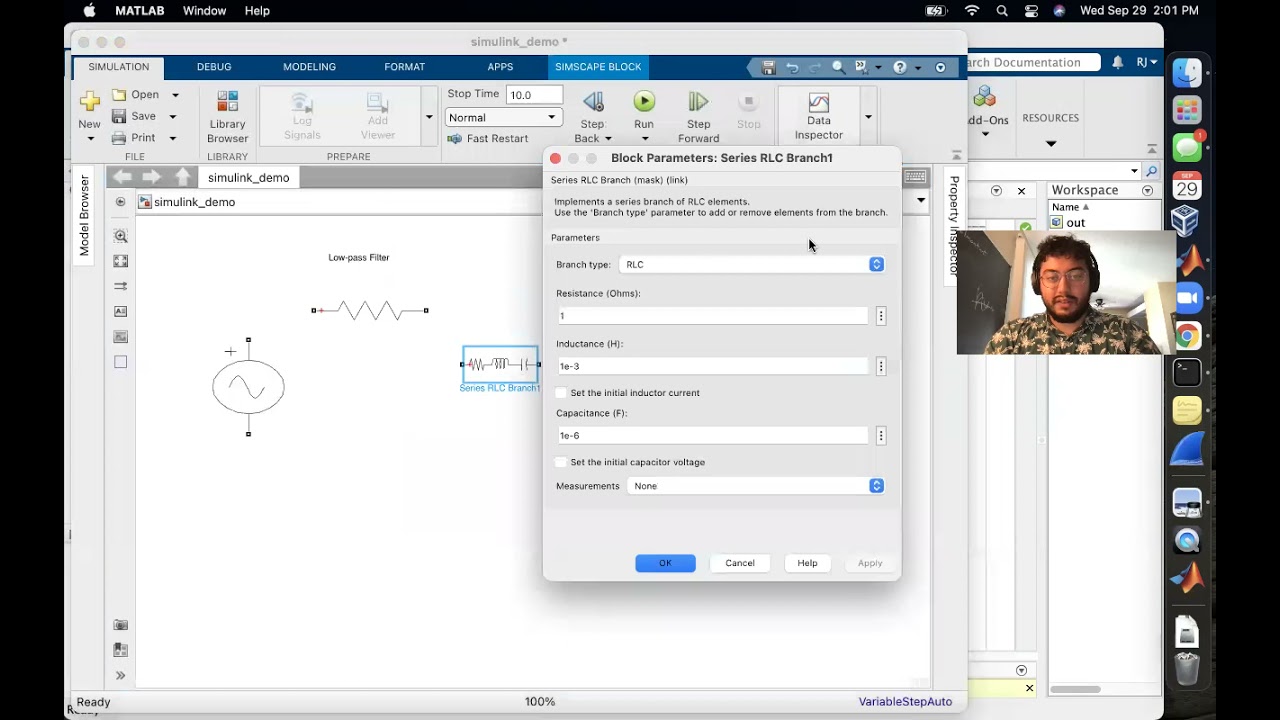This screenshot has height=720, width=1280.
Task: Click Help in Block Parameters dialog
Action: 807,563
